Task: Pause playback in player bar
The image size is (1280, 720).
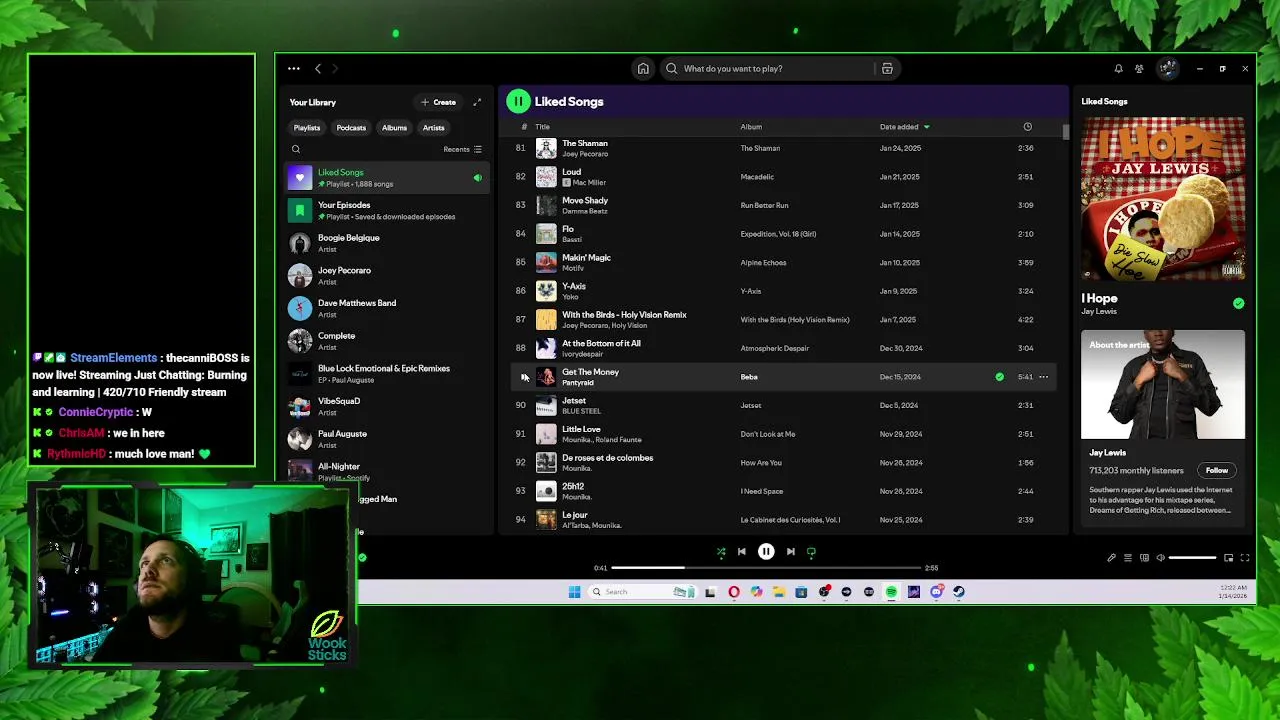Action: pos(766,552)
